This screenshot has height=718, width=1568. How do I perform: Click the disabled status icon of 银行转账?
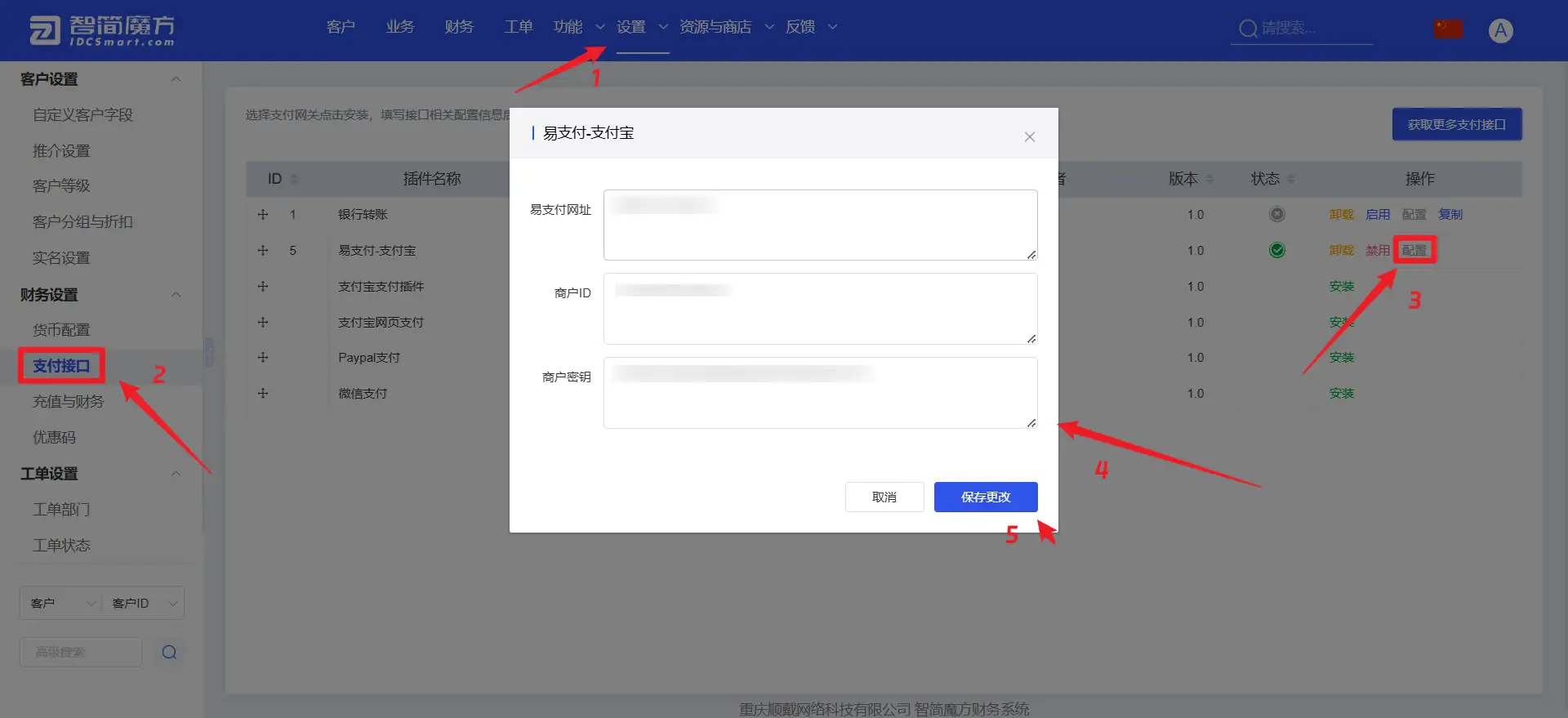[x=1276, y=214]
